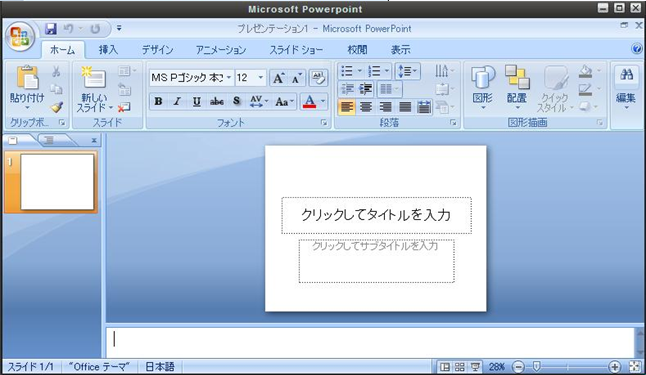
Task: Open line spacing dropdown
Action: pyautogui.click(x=407, y=71)
